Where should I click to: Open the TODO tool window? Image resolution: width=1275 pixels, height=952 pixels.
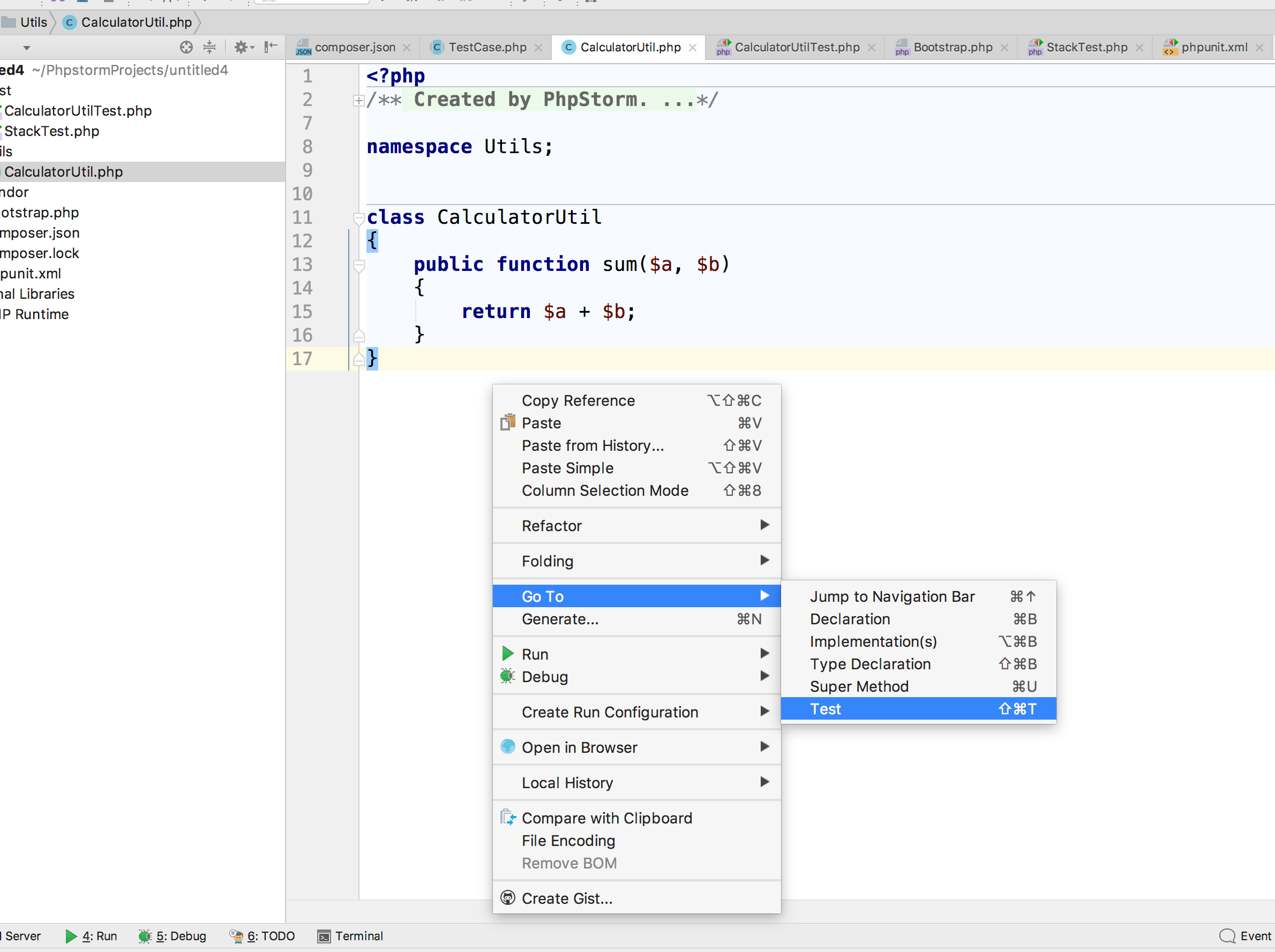coord(262,936)
